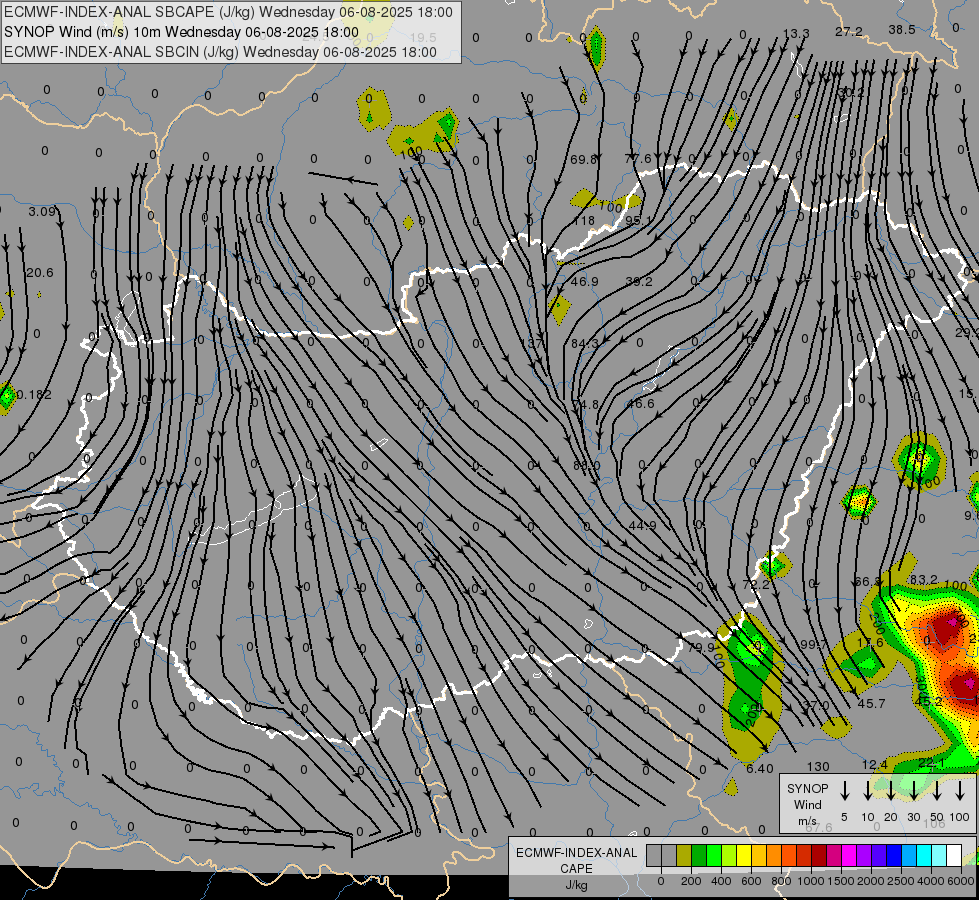Click the map value 46.6

click(x=641, y=404)
